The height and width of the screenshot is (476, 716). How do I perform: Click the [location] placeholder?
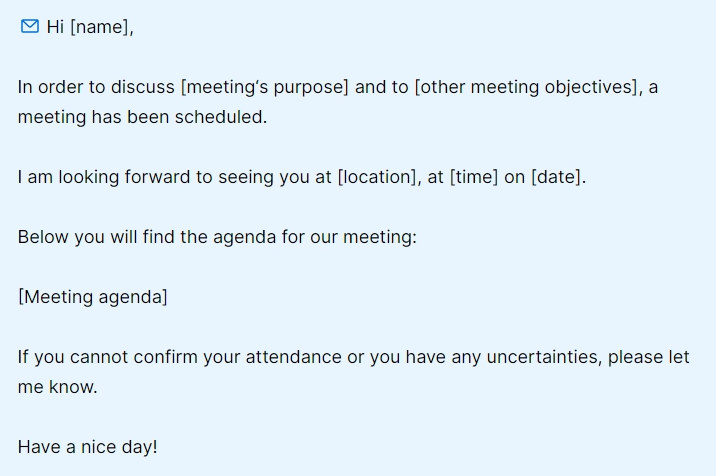point(376,178)
